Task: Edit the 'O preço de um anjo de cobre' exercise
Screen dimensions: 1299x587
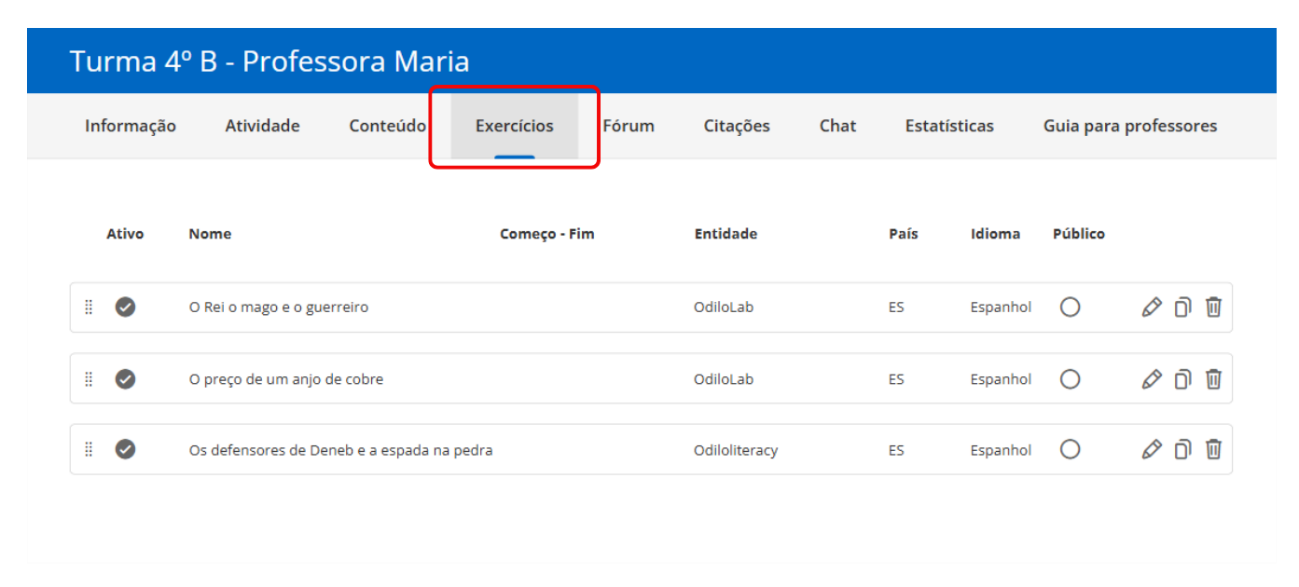Action: (x=1151, y=379)
